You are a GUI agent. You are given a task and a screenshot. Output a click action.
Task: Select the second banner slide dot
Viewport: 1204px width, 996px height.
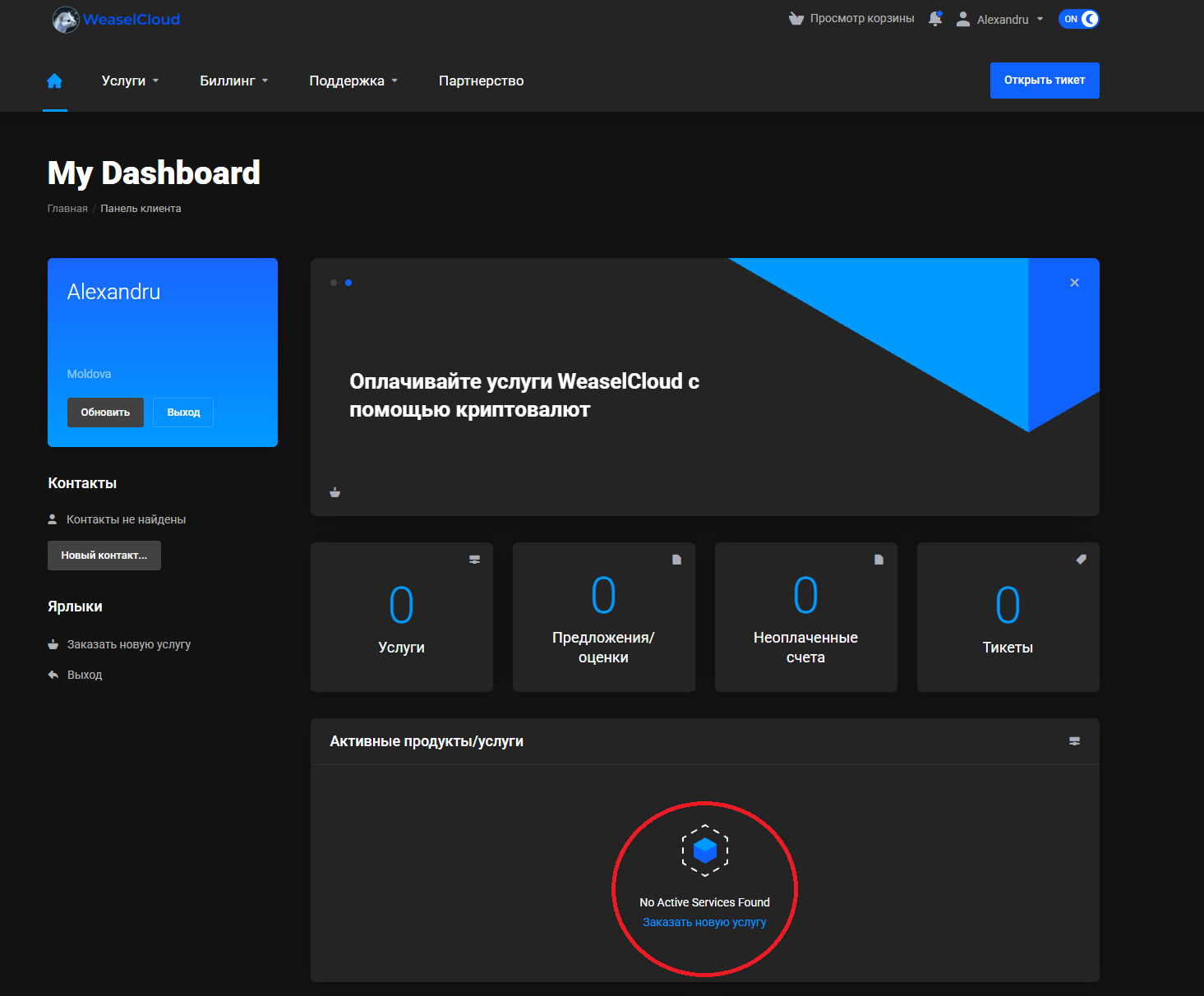point(348,283)
